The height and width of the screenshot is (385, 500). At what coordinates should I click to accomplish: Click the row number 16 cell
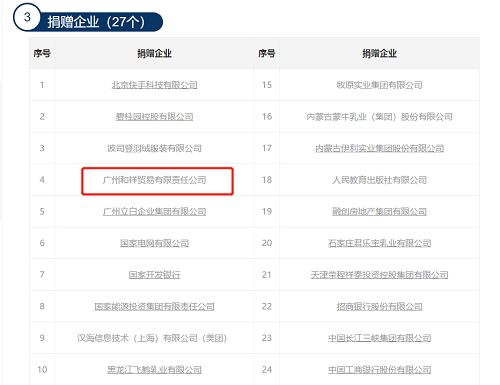pos(267,117)
